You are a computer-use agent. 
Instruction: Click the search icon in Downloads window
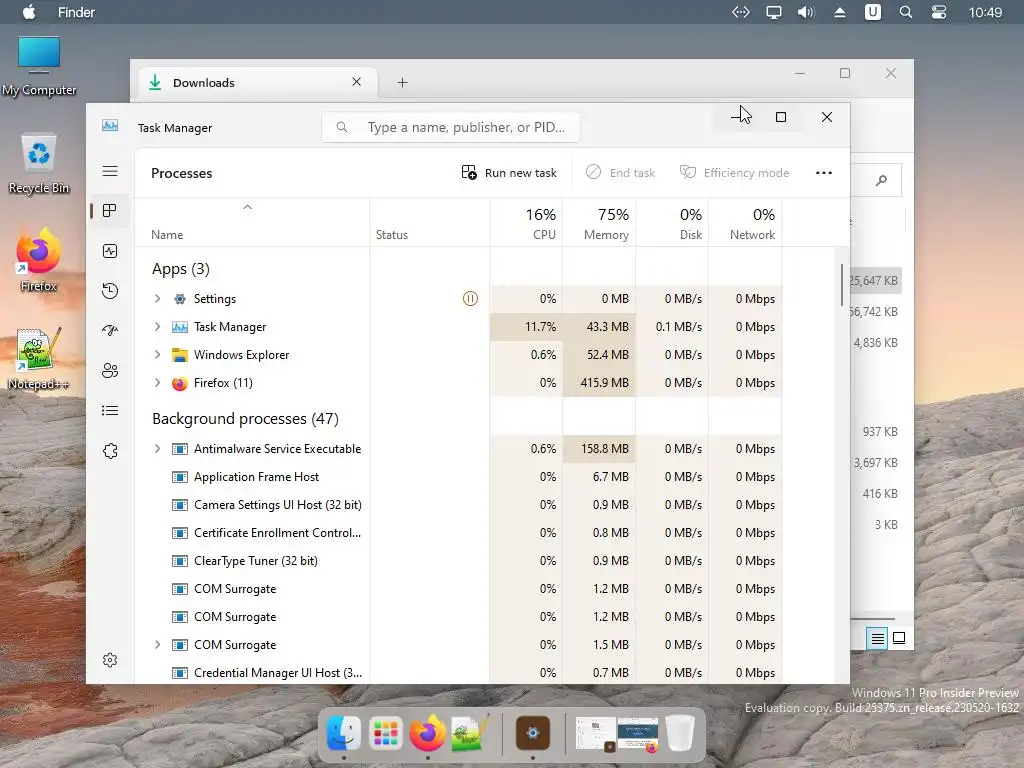pyautogui.click(x=881, y=180)
